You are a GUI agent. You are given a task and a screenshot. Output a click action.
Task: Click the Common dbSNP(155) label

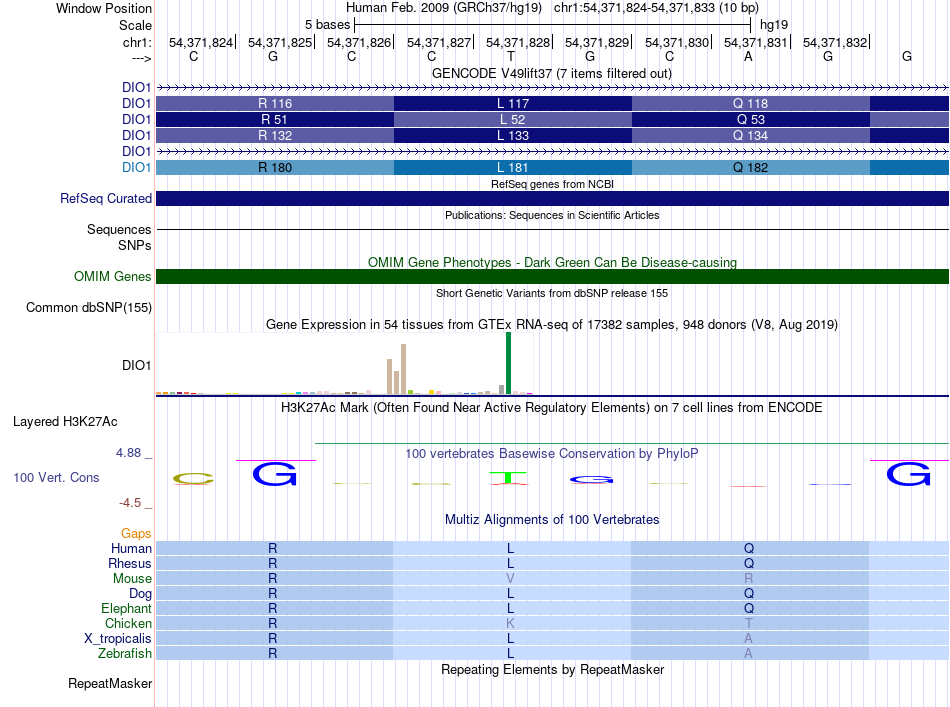pos(89,307)
